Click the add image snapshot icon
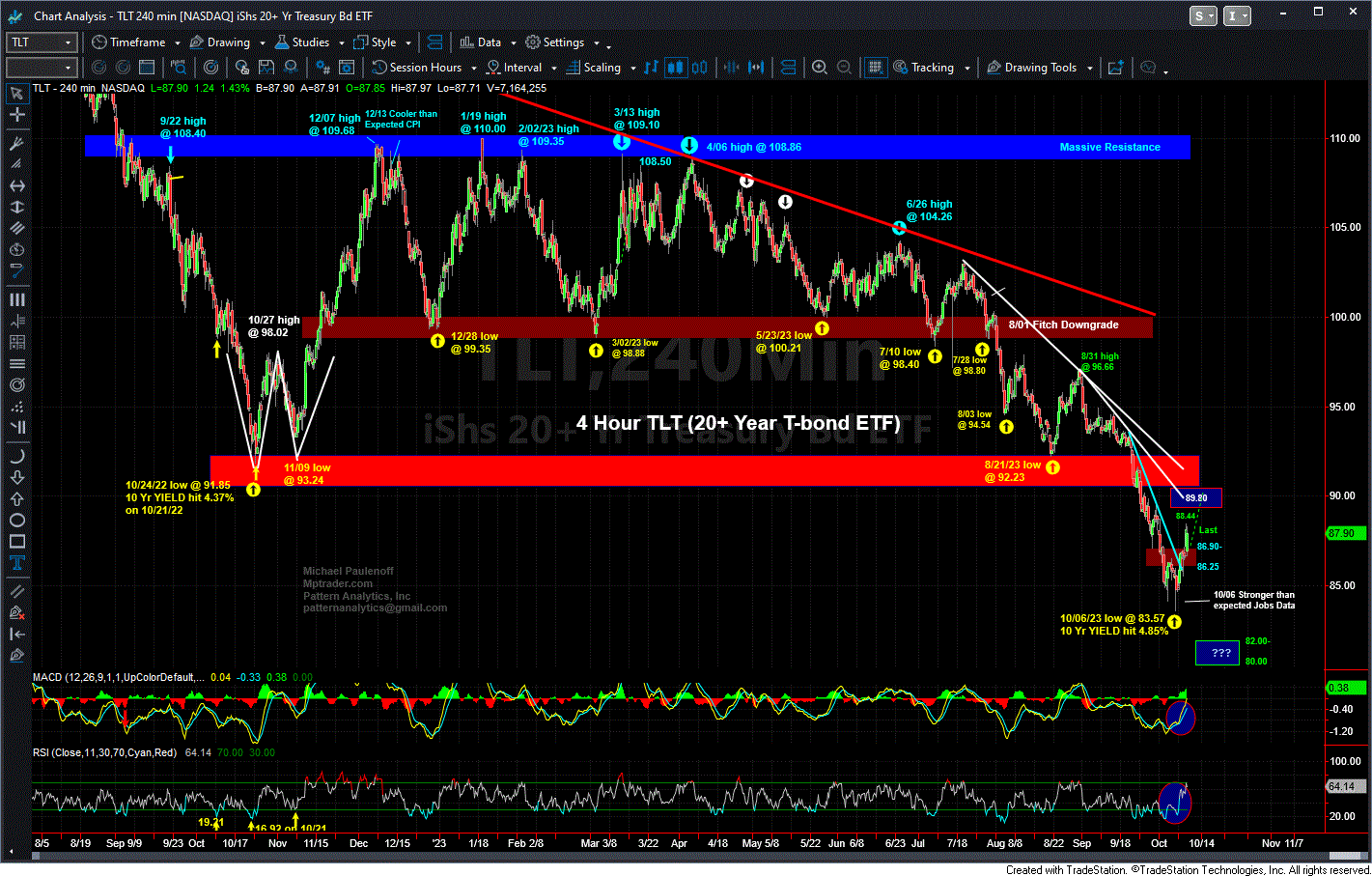 click(x=1115, y=68)
